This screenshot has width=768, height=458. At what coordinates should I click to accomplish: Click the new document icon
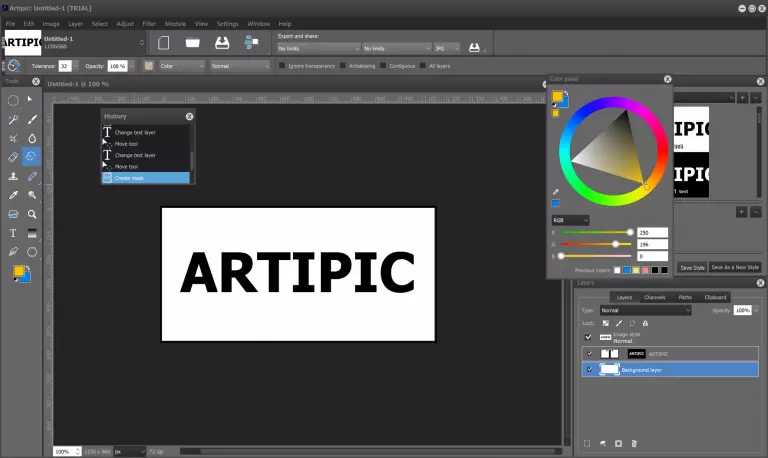(164, 43)
